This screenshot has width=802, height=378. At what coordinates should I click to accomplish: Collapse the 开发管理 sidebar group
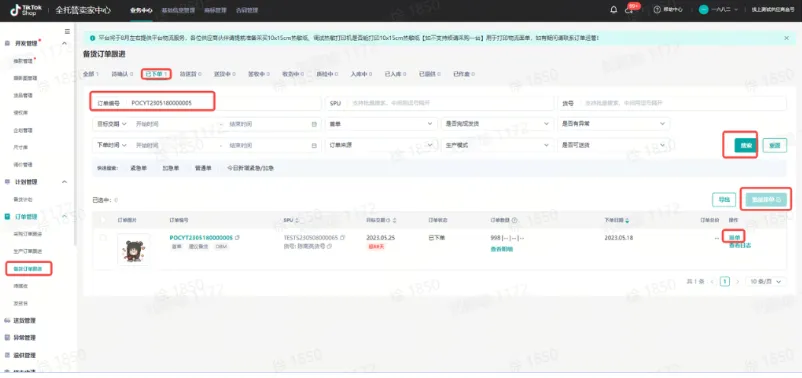(x=64, y=43)
